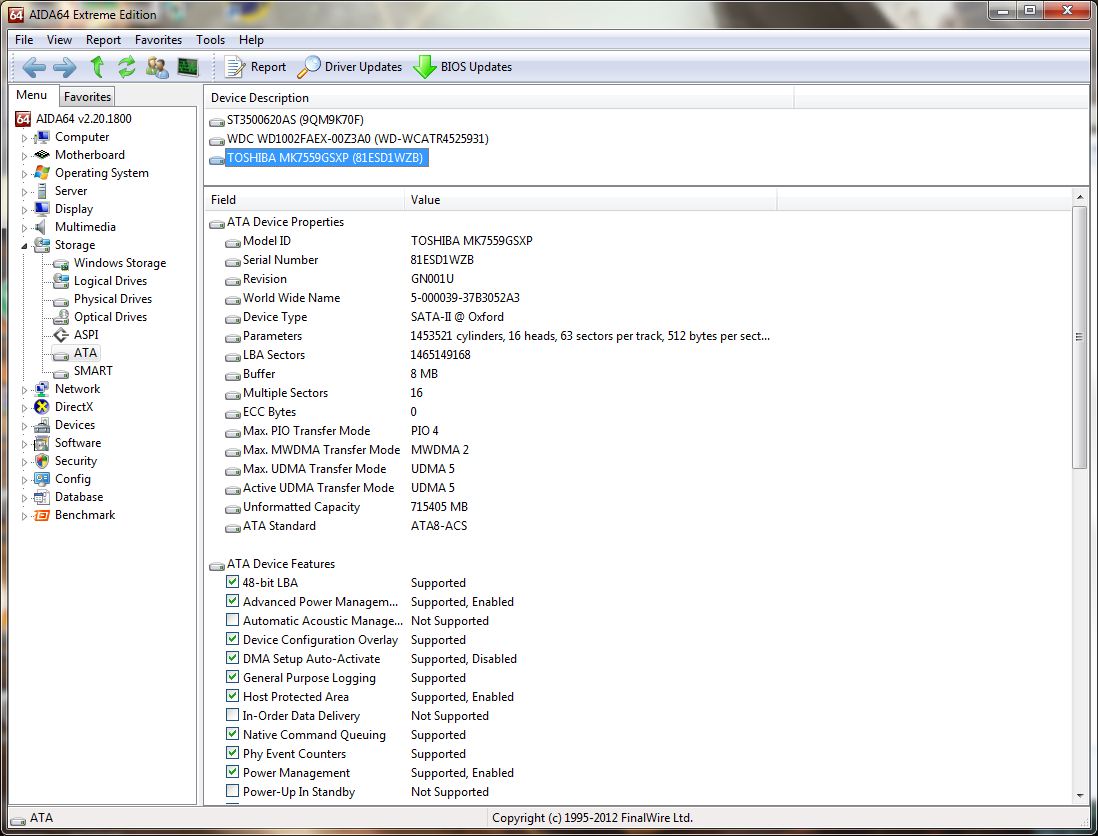The width and height of the screenshot is (1098, 836).
Task: Click the Multimedia speaker icon
Action: (x=41, y=227)
